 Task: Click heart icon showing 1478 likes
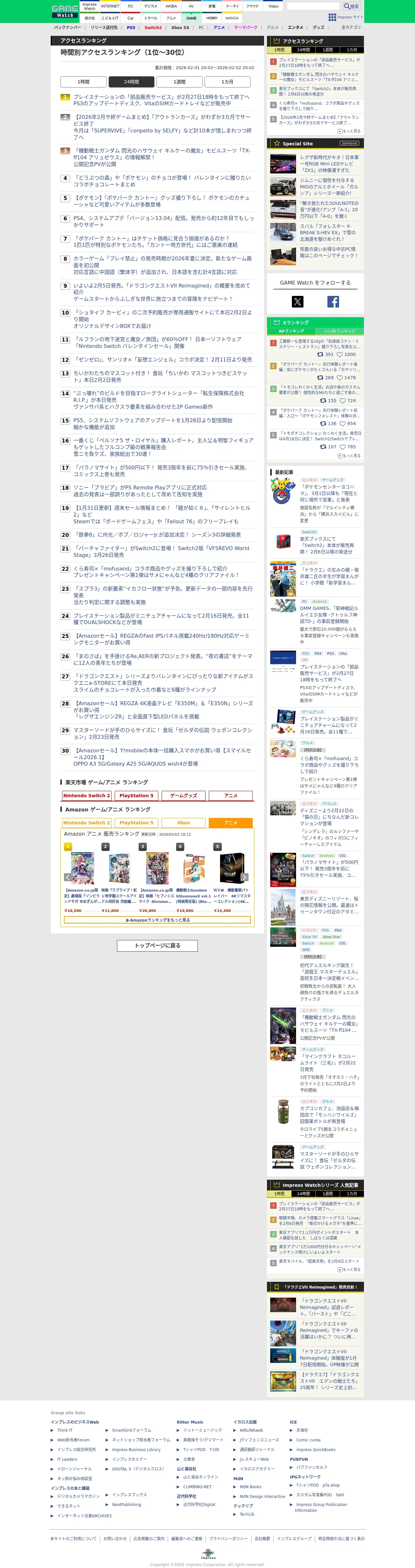(339, 377)
